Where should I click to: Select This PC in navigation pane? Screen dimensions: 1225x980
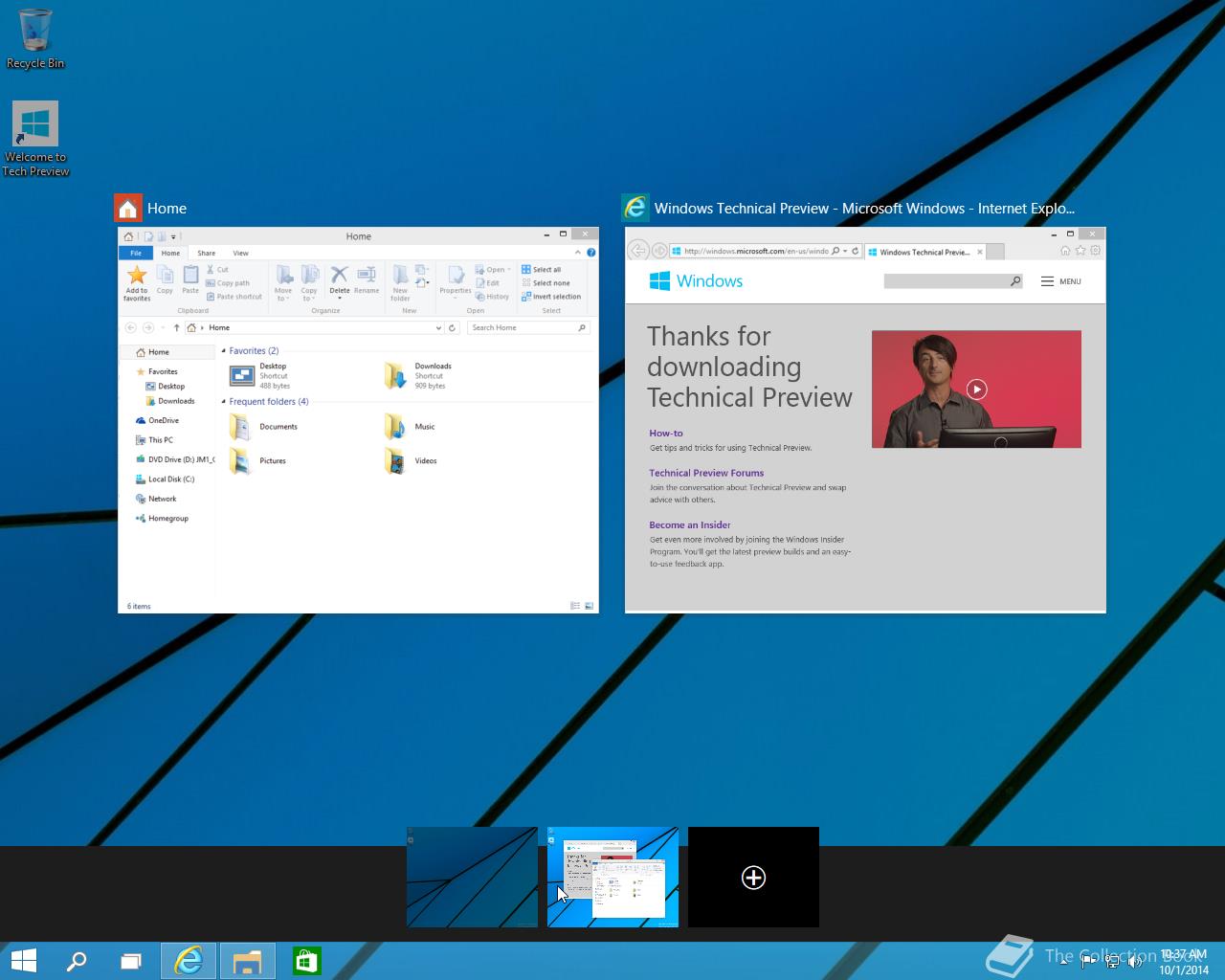(154, 440)
